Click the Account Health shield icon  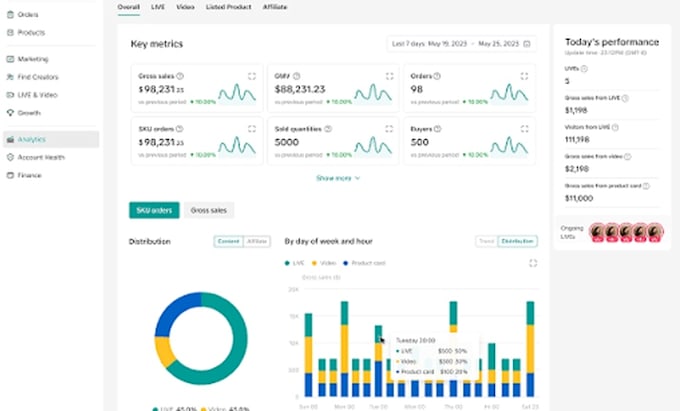tap(10, 157)
